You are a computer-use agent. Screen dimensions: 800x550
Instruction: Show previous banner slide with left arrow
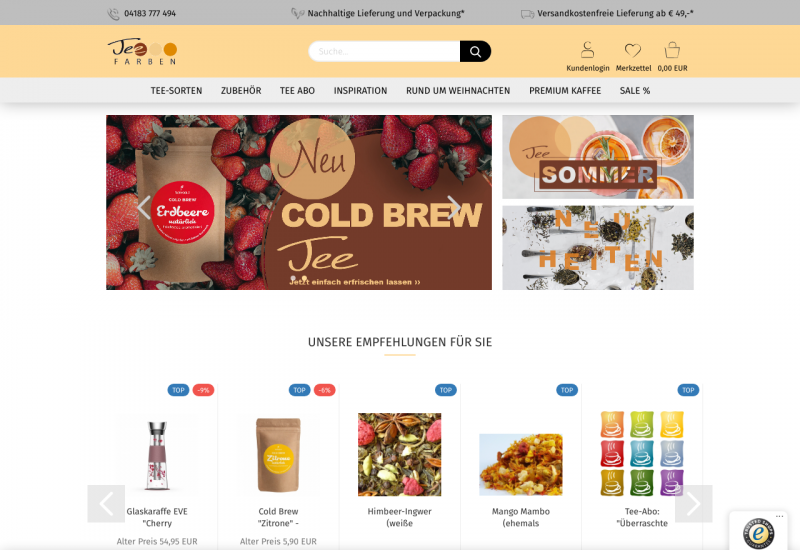point(144,208)
